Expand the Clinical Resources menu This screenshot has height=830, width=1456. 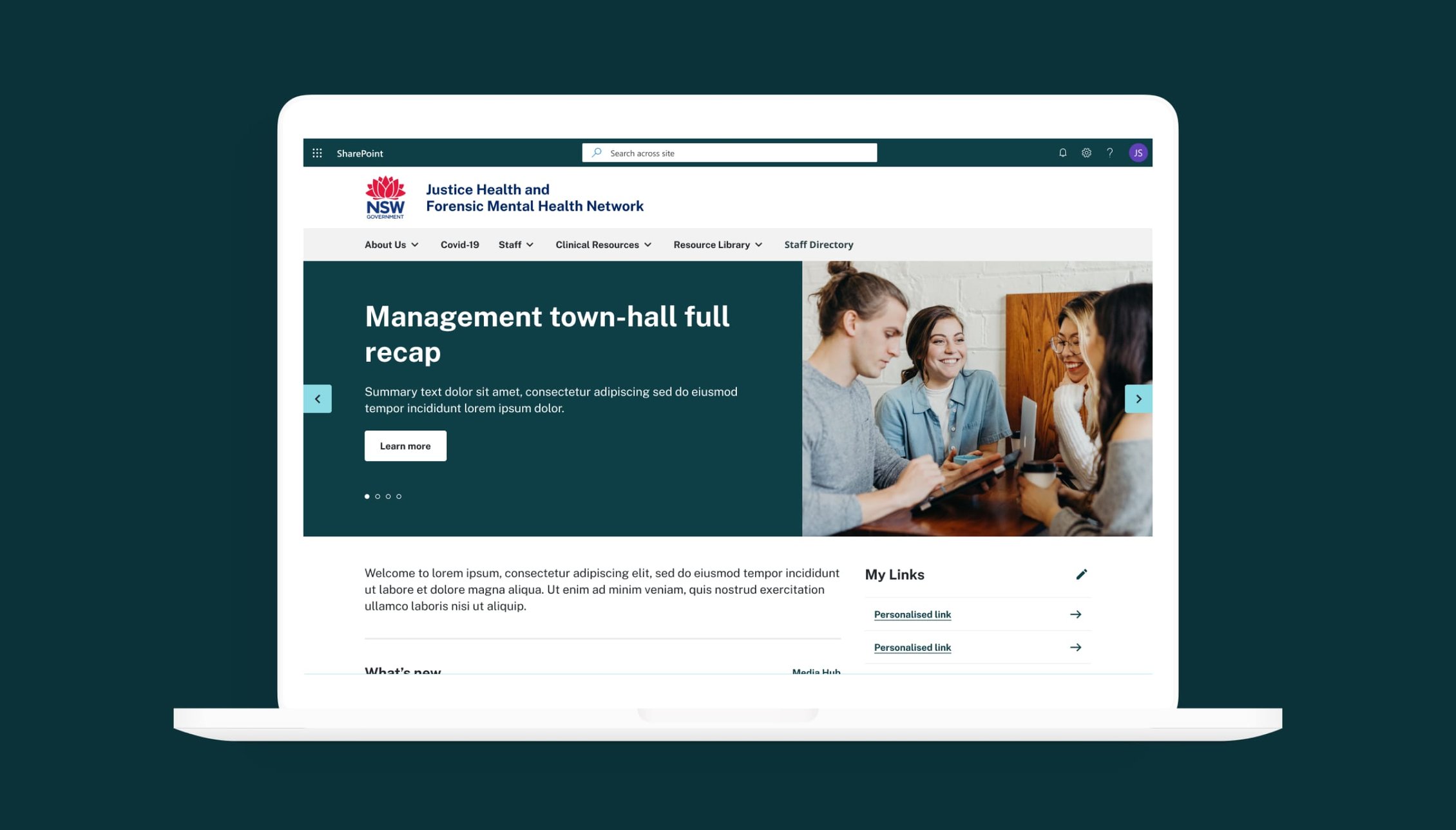pos(602,245)
